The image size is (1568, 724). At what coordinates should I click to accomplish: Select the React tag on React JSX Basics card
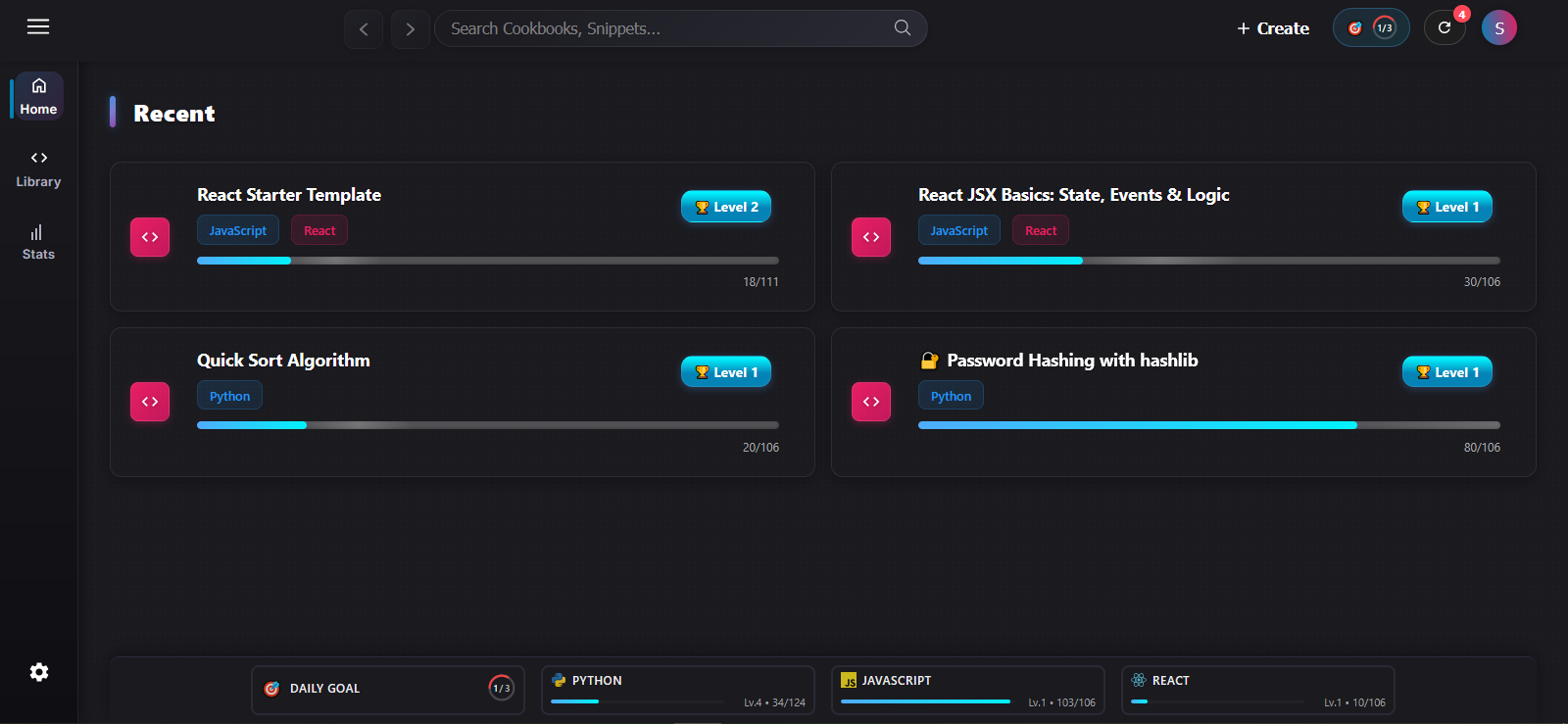(1041, 230)
